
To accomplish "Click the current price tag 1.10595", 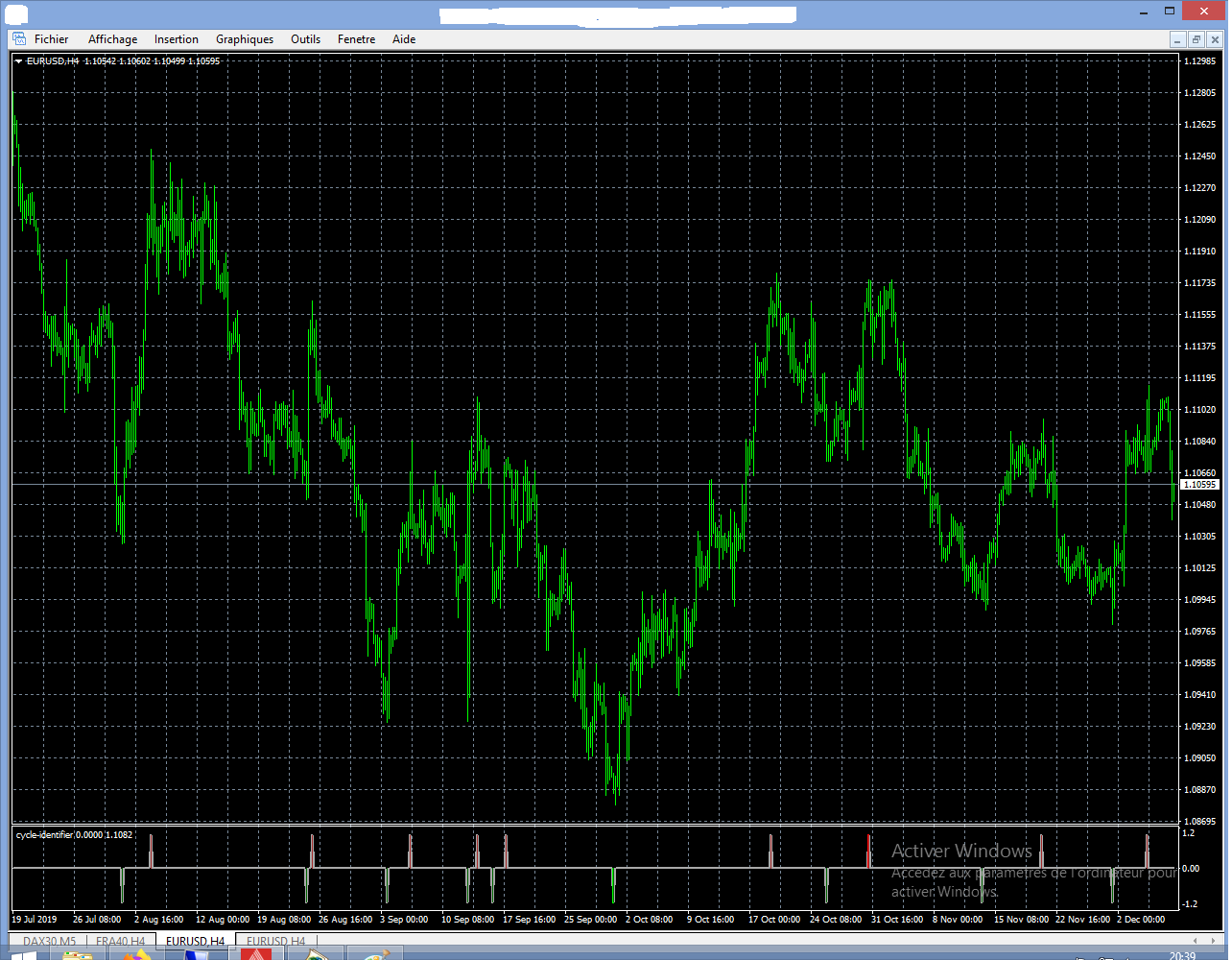I will point(1199,485).
